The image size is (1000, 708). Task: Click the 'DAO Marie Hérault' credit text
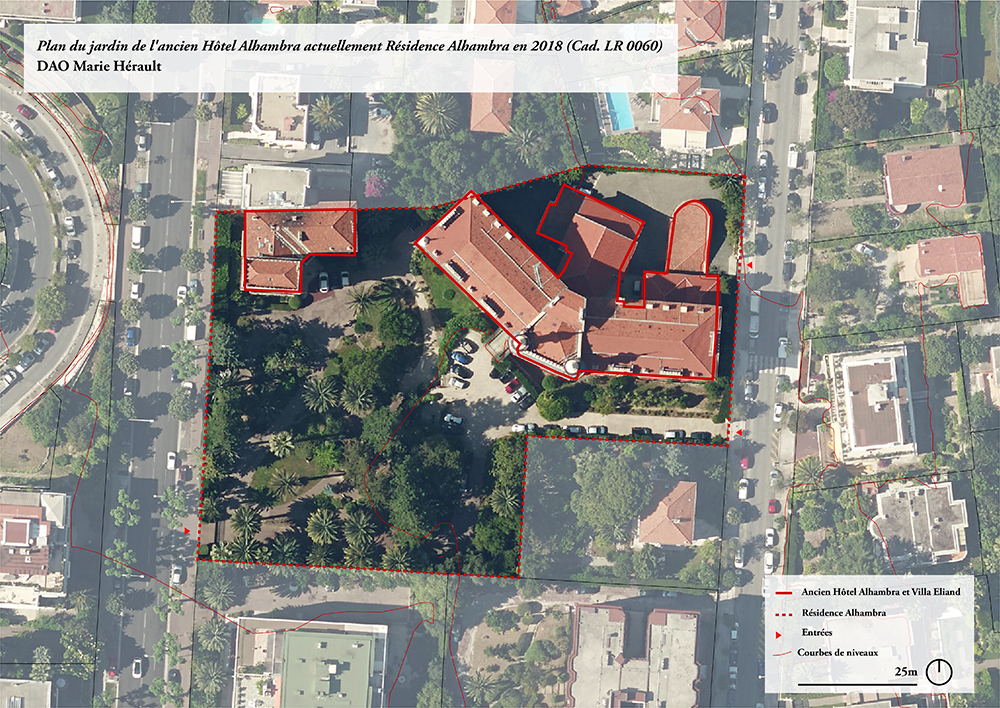pyautogui.click(x=99, y=66)
